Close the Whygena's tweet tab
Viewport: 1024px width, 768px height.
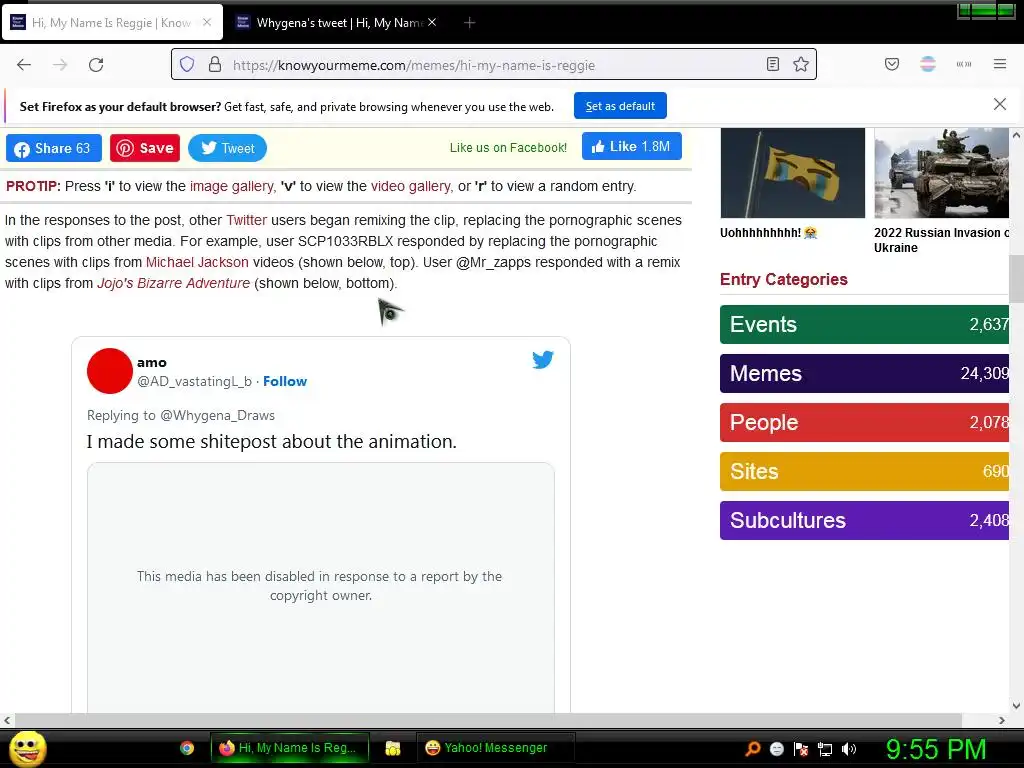(x=432, y=22)
